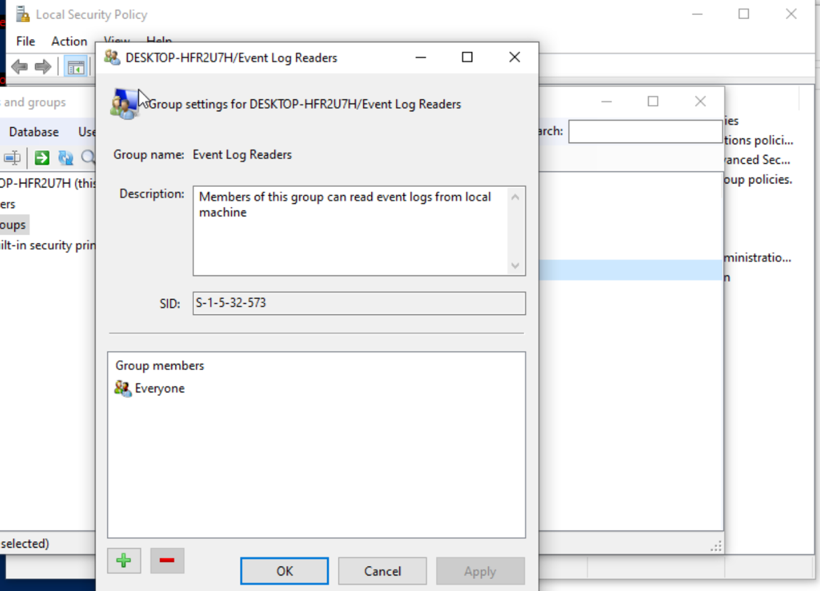Select Built-in security principals in the tree
The height and width of the screenshot is (591, 820).
[x=45, y=244]
